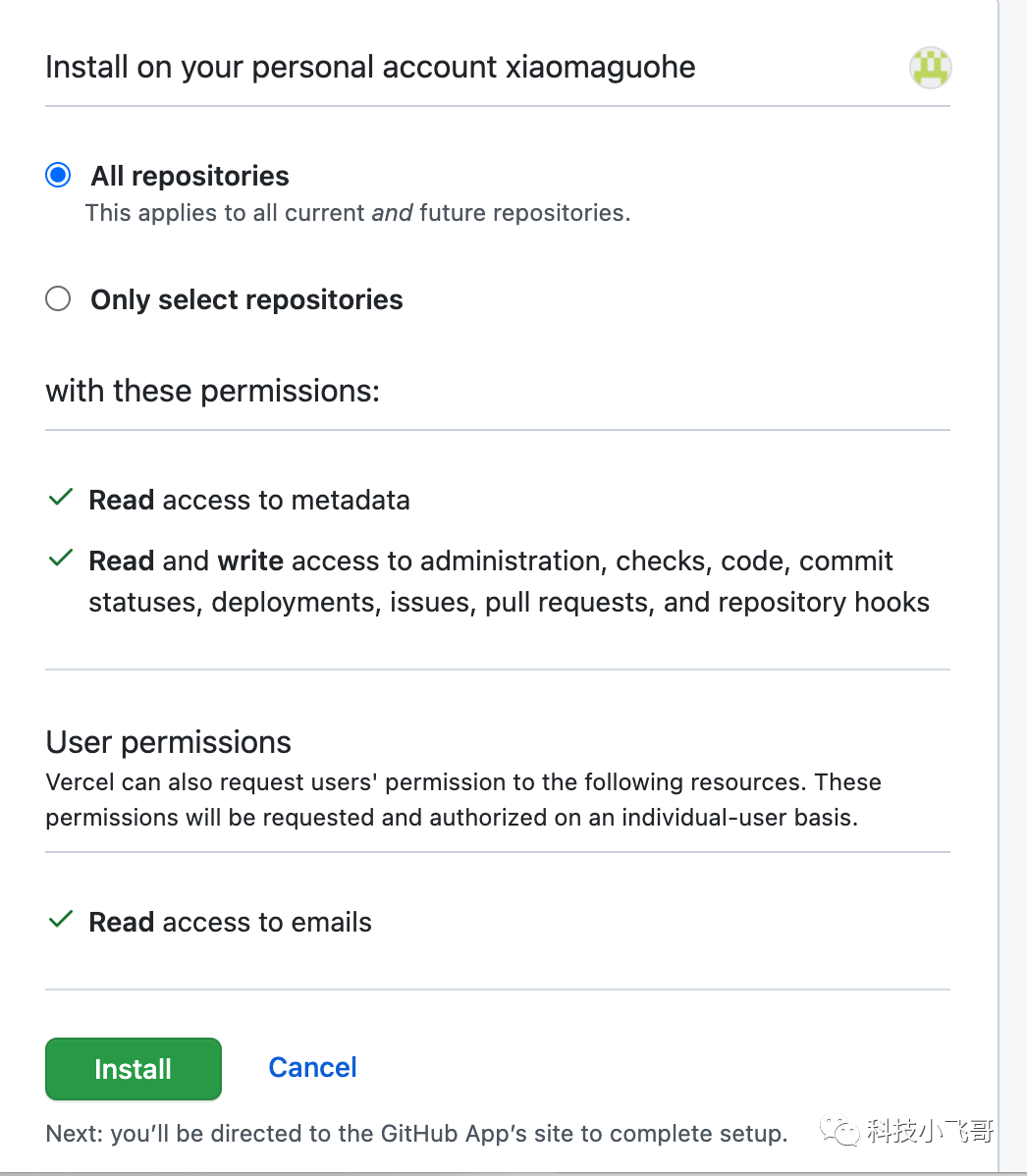
Task: Click the checkmark beside Read access to metadata
Action: click(x=61, y=499)
